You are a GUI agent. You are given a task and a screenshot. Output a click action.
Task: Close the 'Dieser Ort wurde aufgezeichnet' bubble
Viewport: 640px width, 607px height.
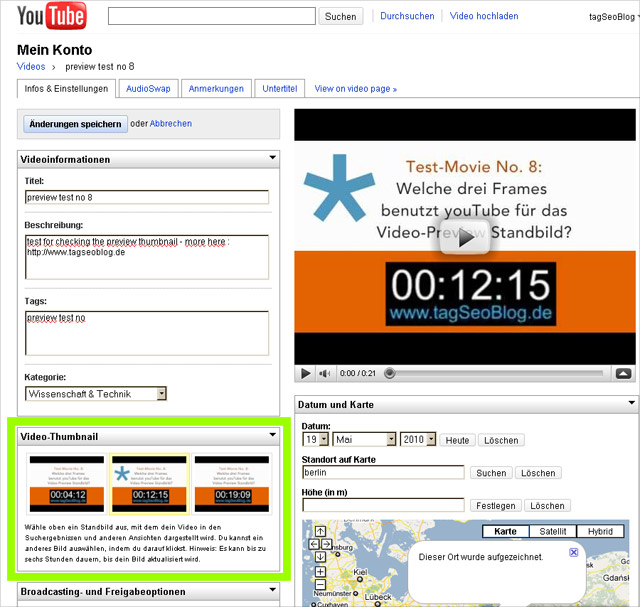[573, 552]
